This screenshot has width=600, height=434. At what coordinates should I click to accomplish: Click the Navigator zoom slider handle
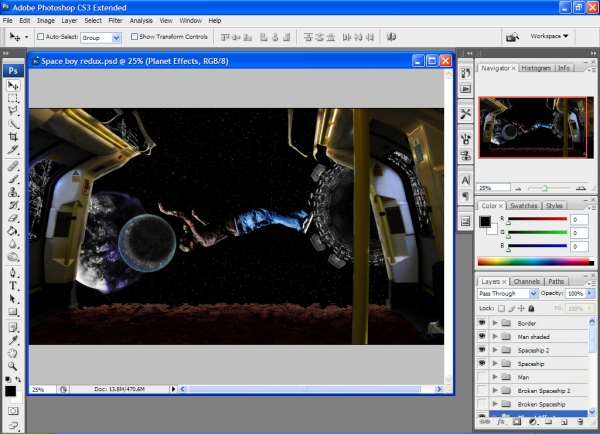(x=545, y=188)
